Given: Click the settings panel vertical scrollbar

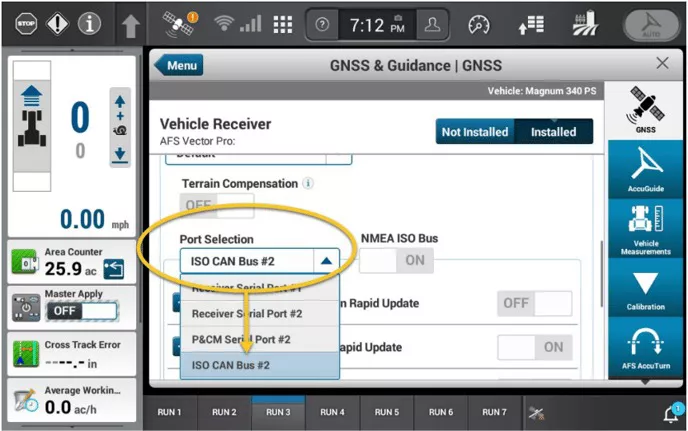Looking at the screenshot, I should pyautogui.click(x=600, y=270).
